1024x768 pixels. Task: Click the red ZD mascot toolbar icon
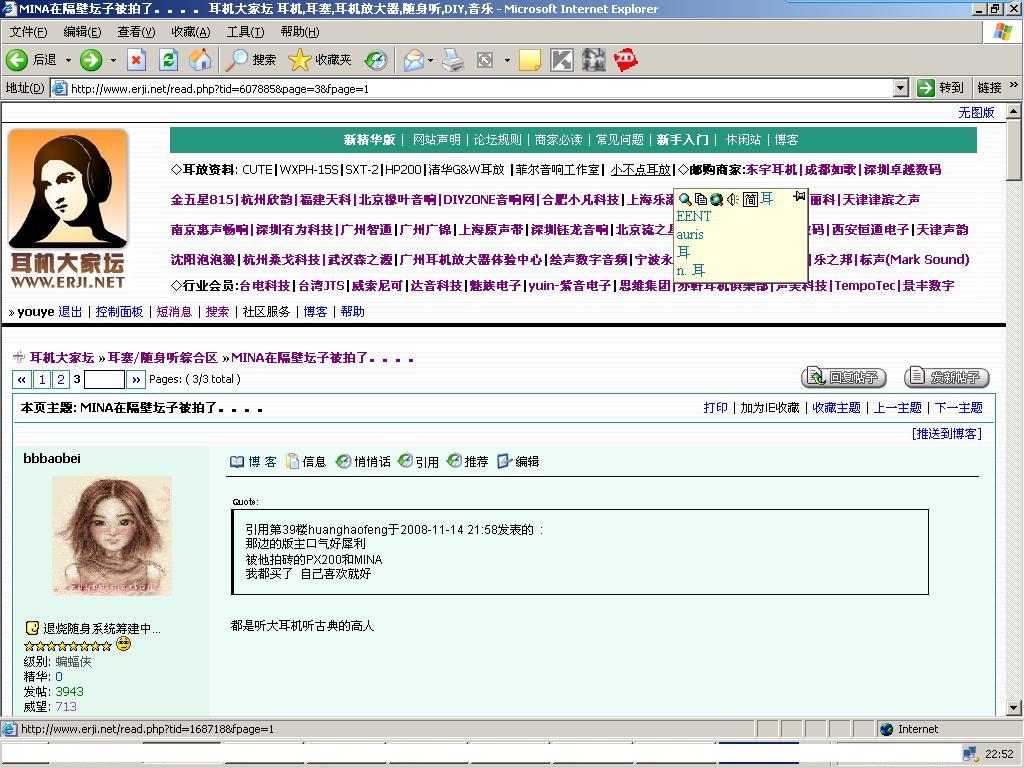pyautogui.click(x=626, y=60)
